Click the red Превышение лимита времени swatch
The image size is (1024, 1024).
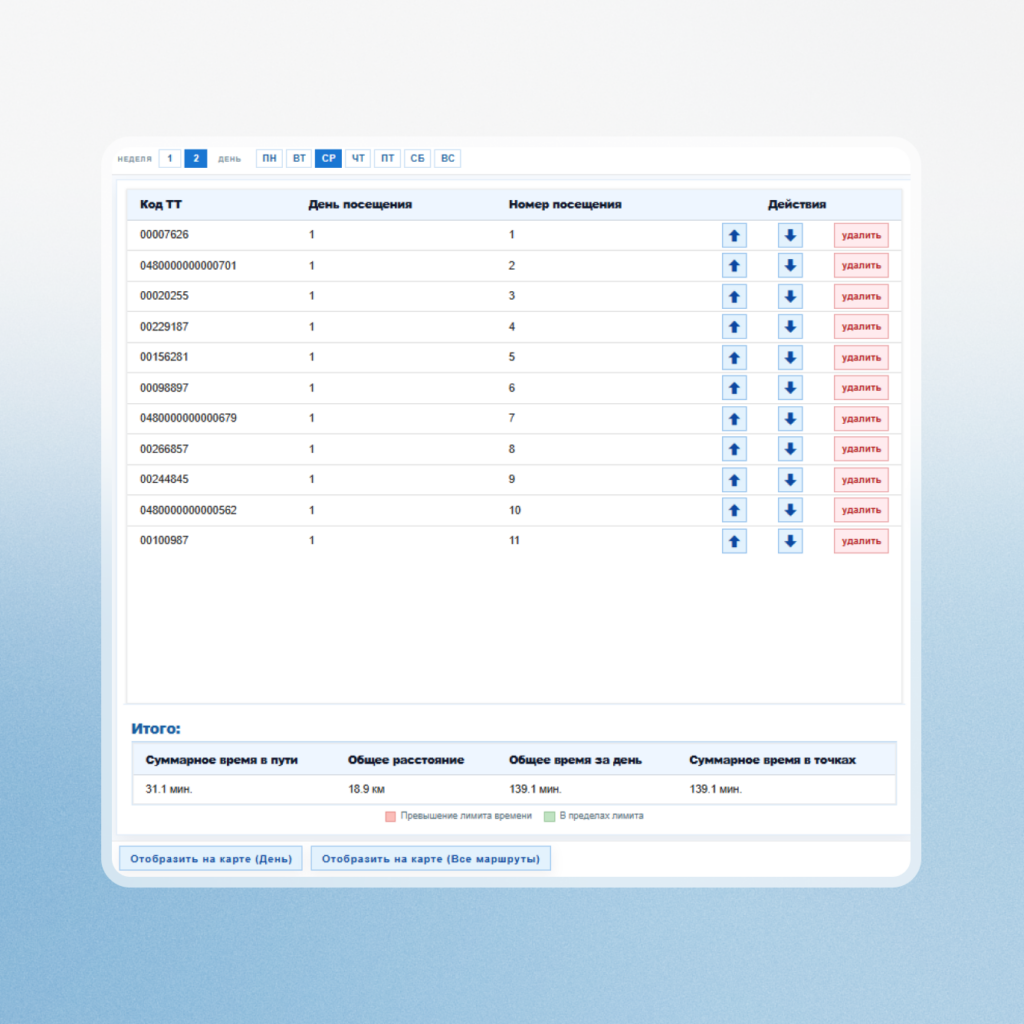coord(391,816)
